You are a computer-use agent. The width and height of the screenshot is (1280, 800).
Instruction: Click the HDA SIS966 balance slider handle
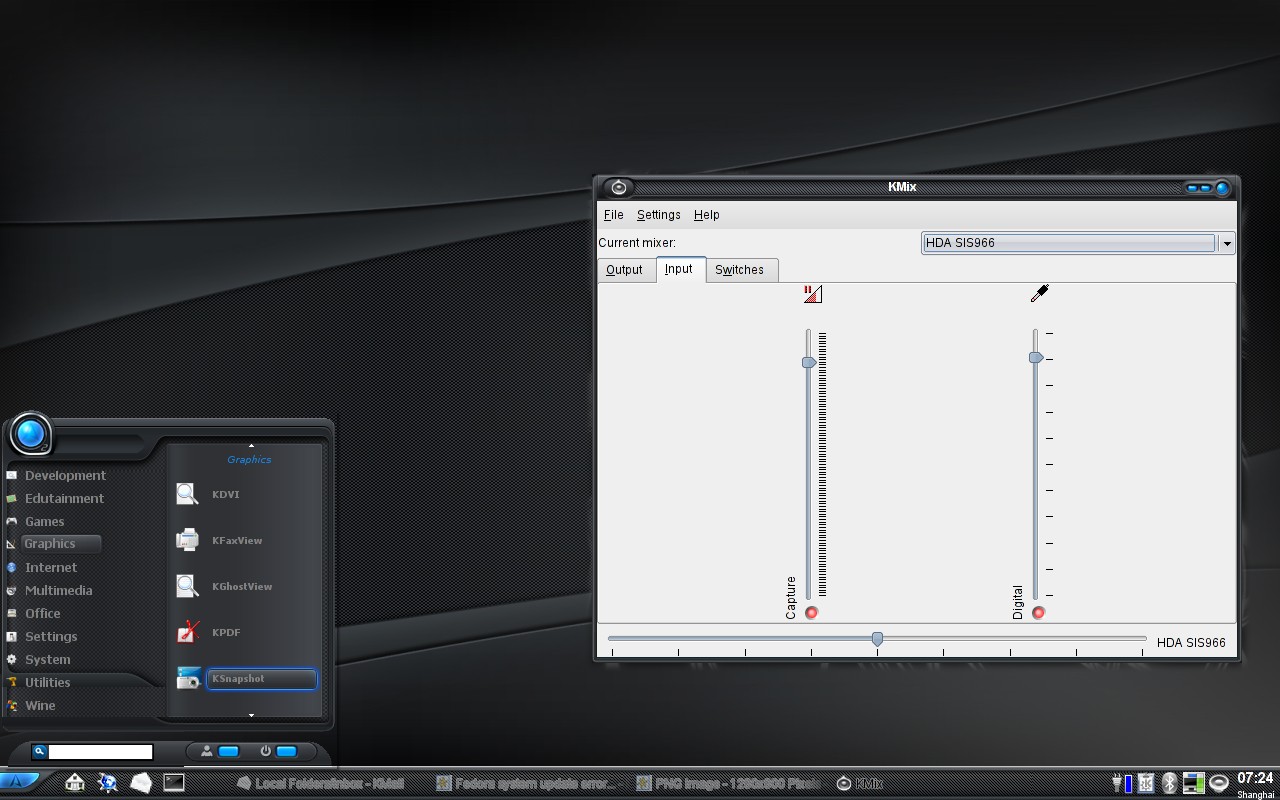click(877, 638)
